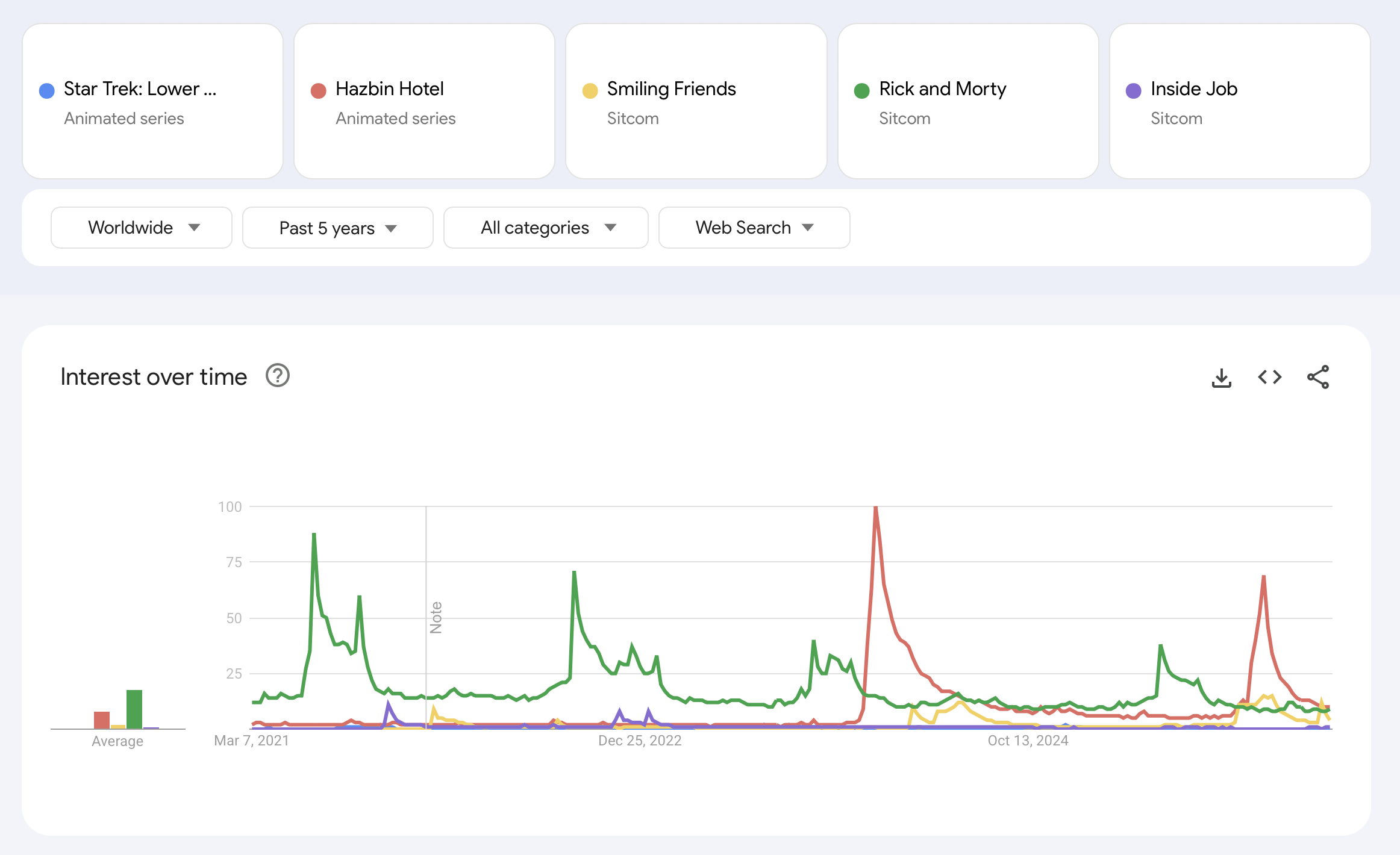This screenshot has height=855, width=1400.
Task: Select the Hazbin Hotel search term
Action: [390, 89]
